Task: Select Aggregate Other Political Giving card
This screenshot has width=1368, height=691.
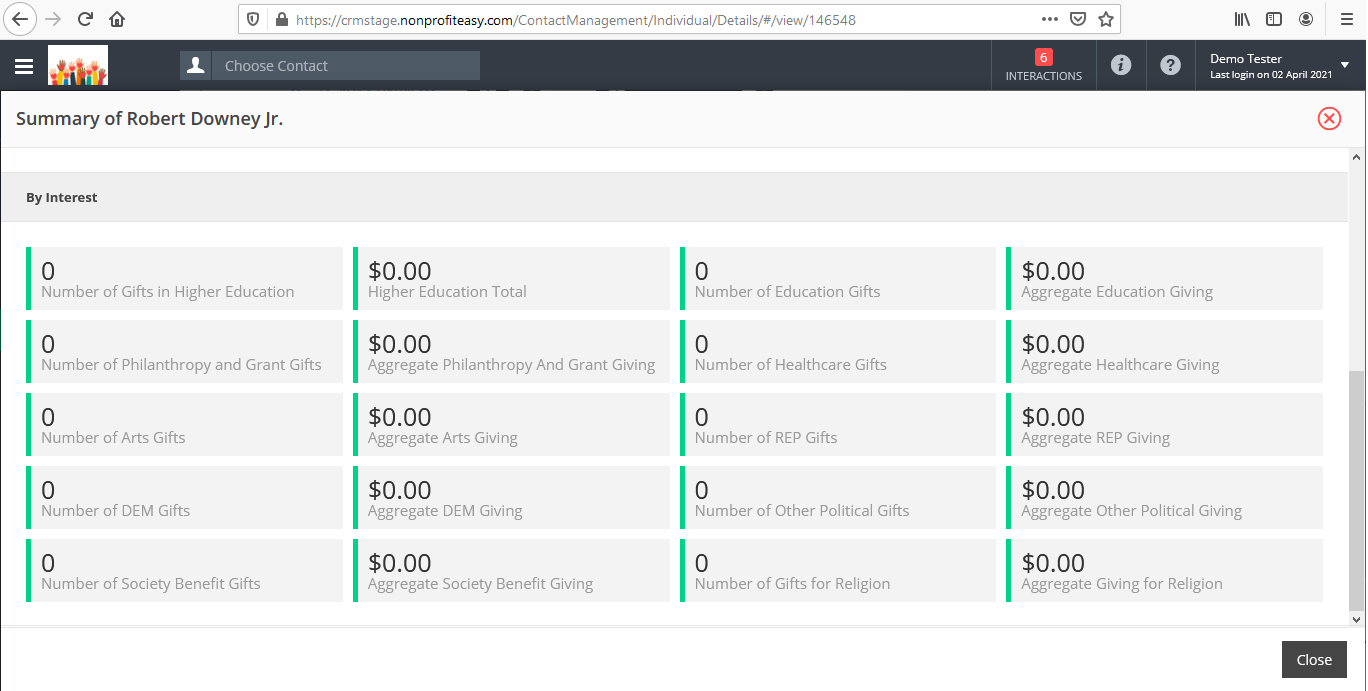Action: pos(1164,498)
